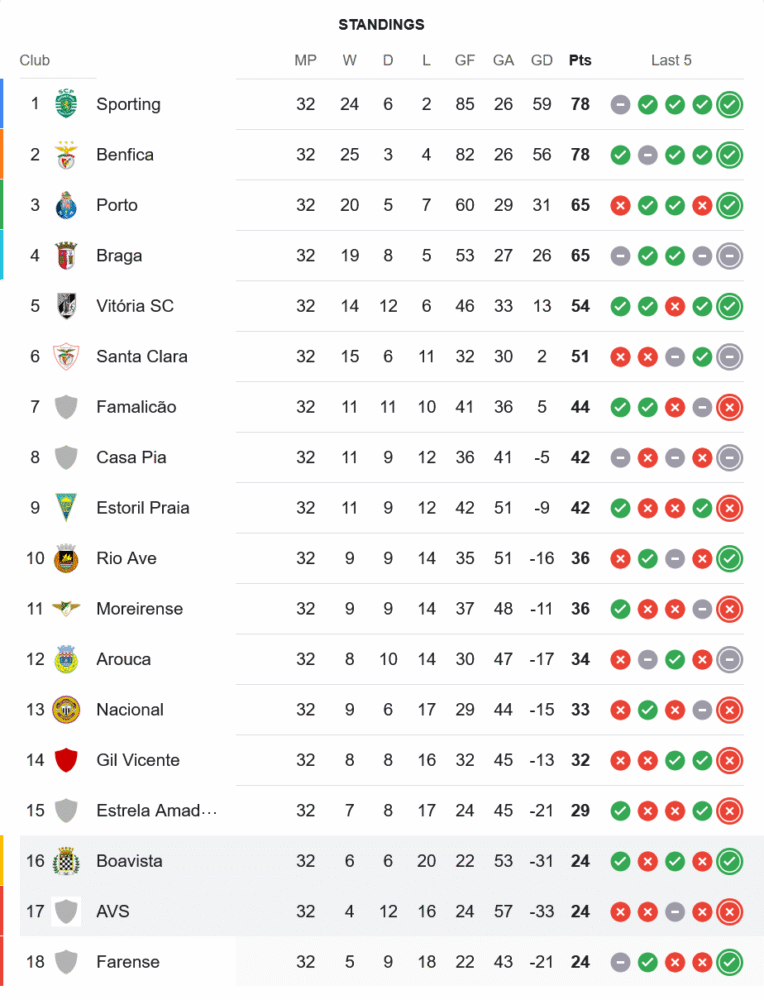Click Braga's latest draw result icon
Image resolution: width=764 pixels, height=1000 pixels.
pos(730,256)
